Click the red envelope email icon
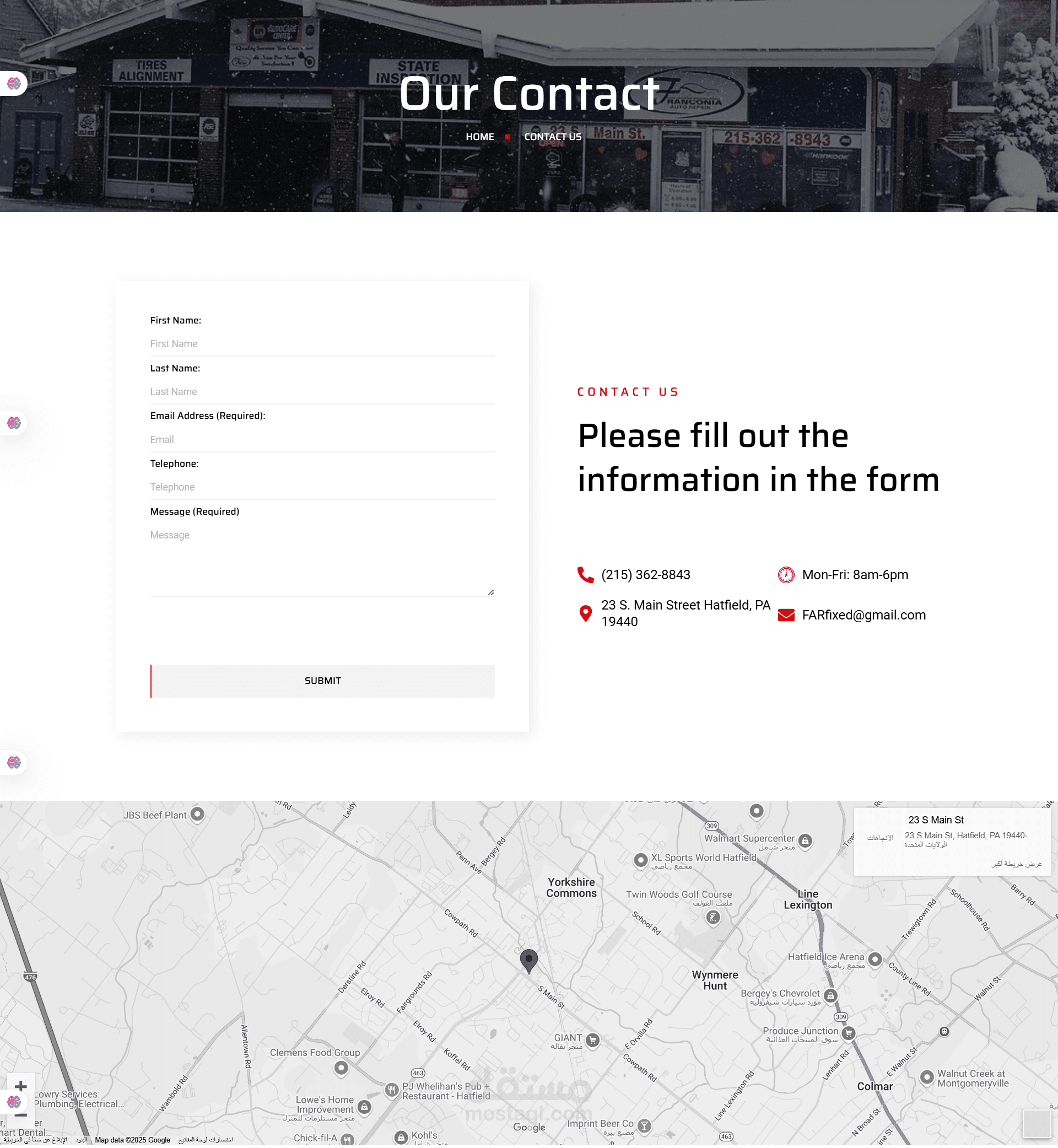The image size is (1058, 1148). click(787, 616)
